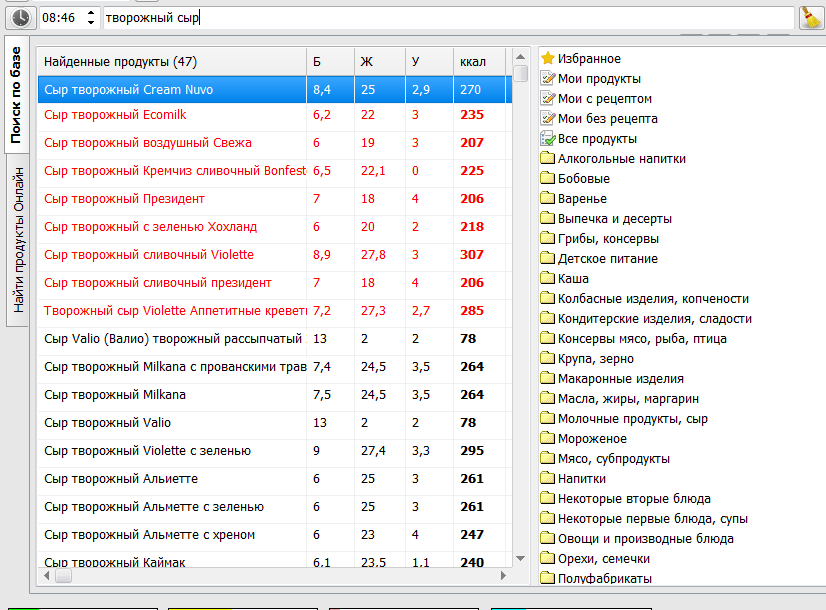Viewport: 826px width, 610px height.
Task: Select Сыр творожный Президент row
Action: pyautogui.click(x=274, y=199)
